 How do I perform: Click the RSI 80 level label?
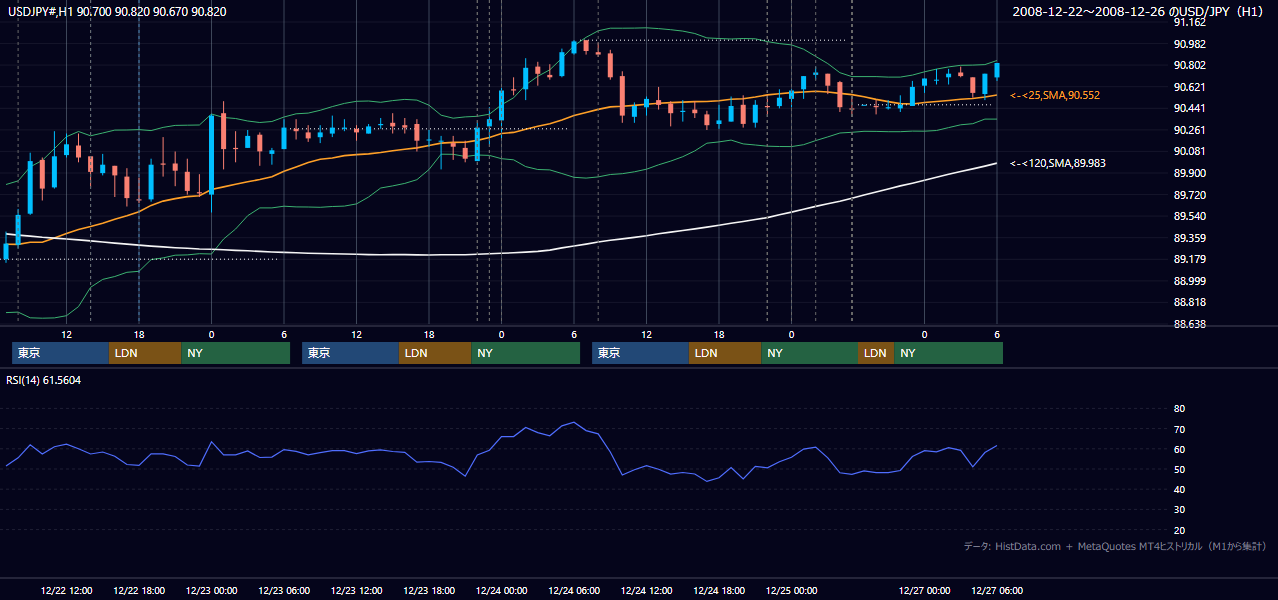tap(1179, 409)
